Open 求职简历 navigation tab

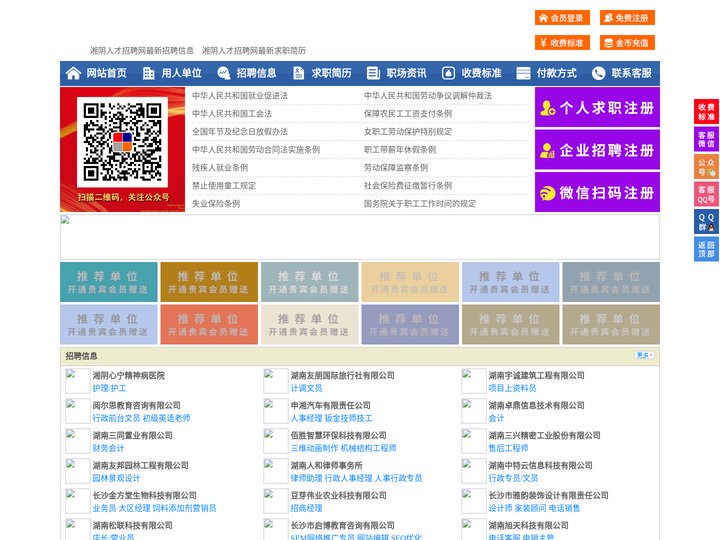coord(323,73)
